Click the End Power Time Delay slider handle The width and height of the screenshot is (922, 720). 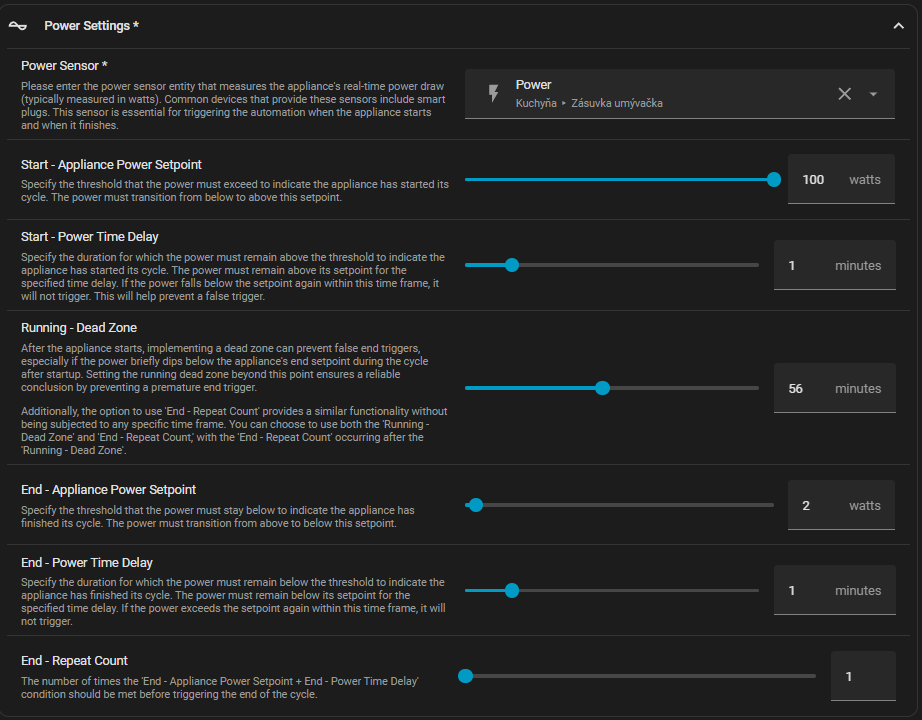(512, 590)
